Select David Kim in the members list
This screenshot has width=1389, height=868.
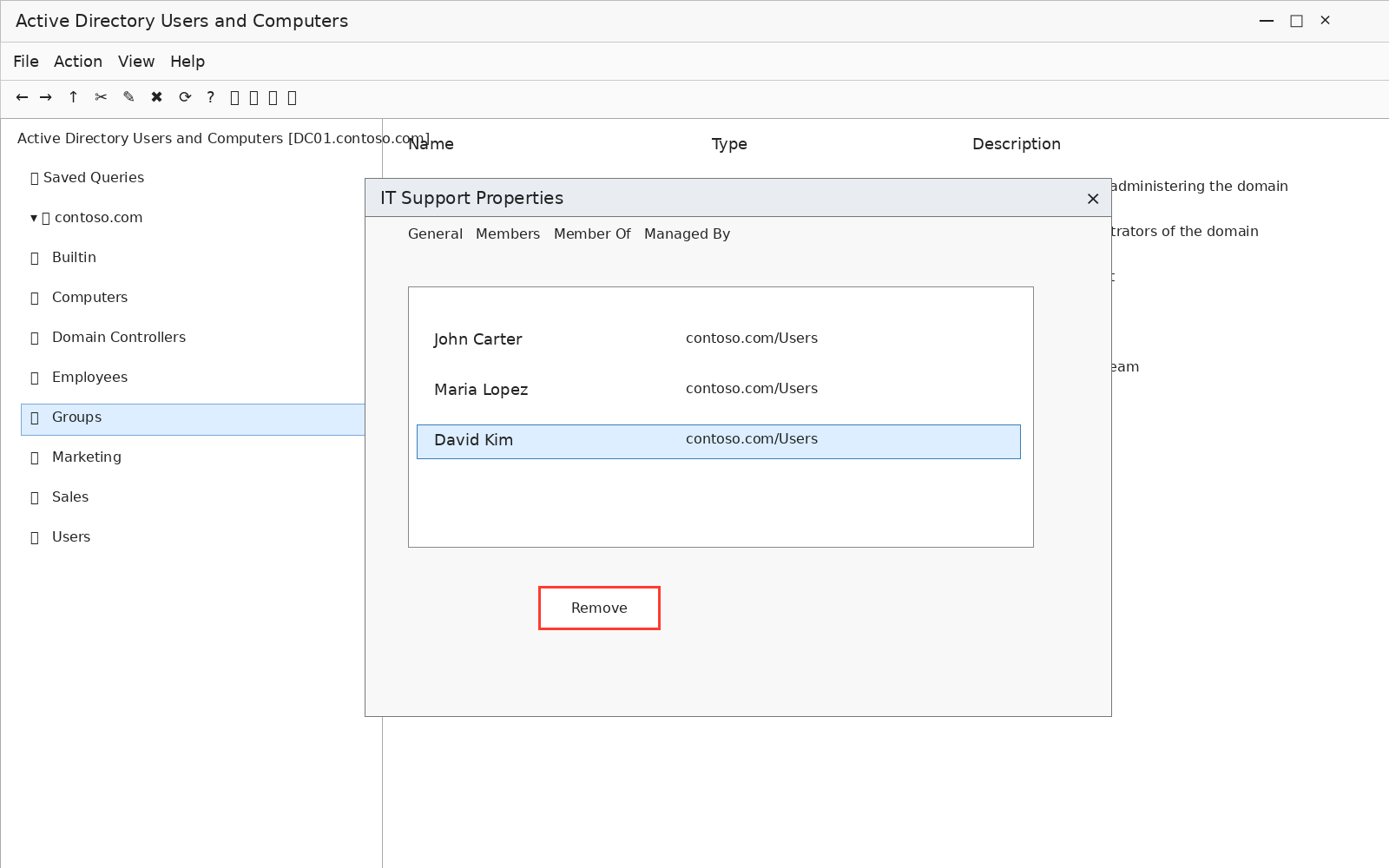(x=719, y=441)
